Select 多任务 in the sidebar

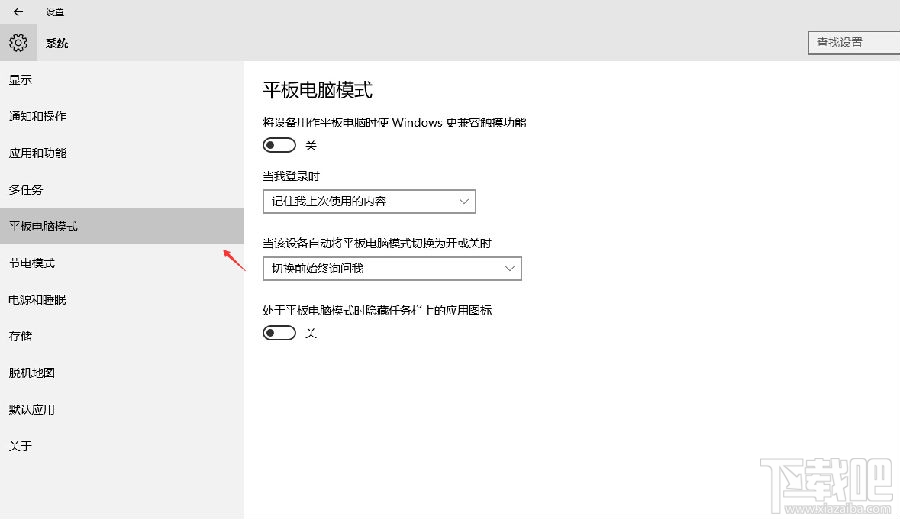[122, 189]
